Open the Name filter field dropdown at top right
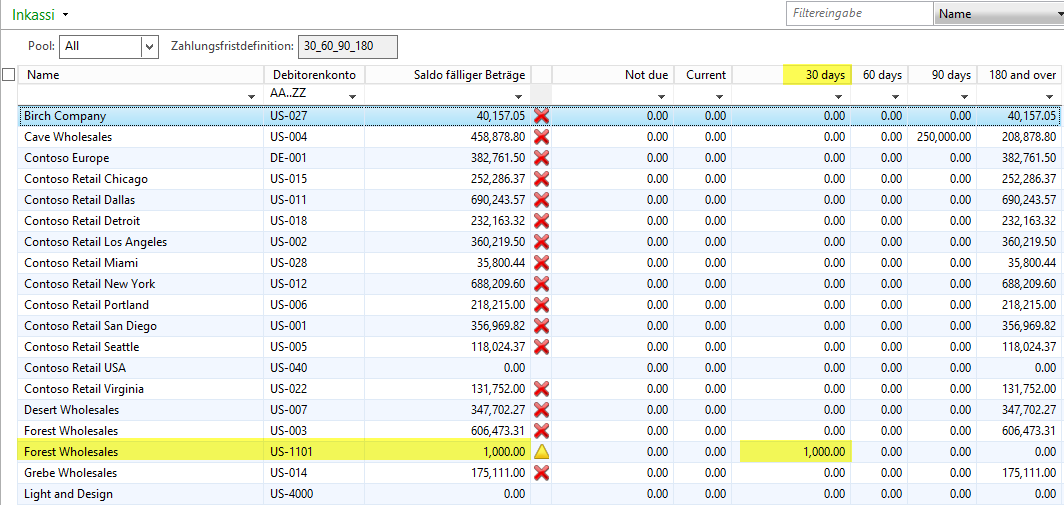The width and height of the screenshot is (1064, 505). click(997, 14)
